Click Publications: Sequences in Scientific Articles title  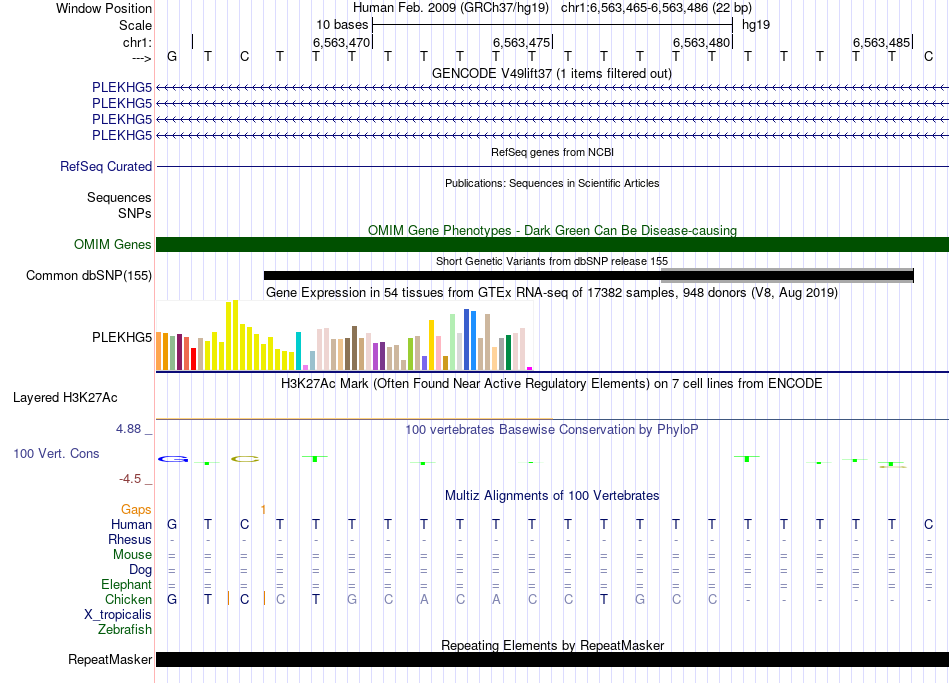[552, 183]
